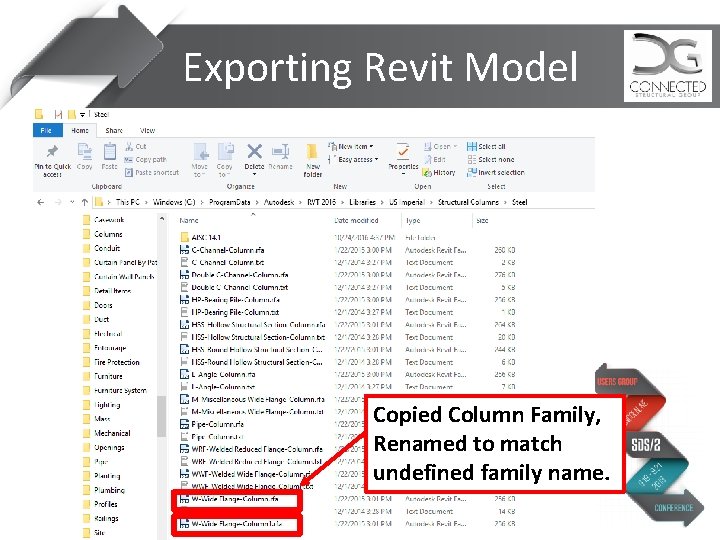This screenshot has height=540, width=720.
Task: Click Structural Columns in address path
Action: point(468,202)
